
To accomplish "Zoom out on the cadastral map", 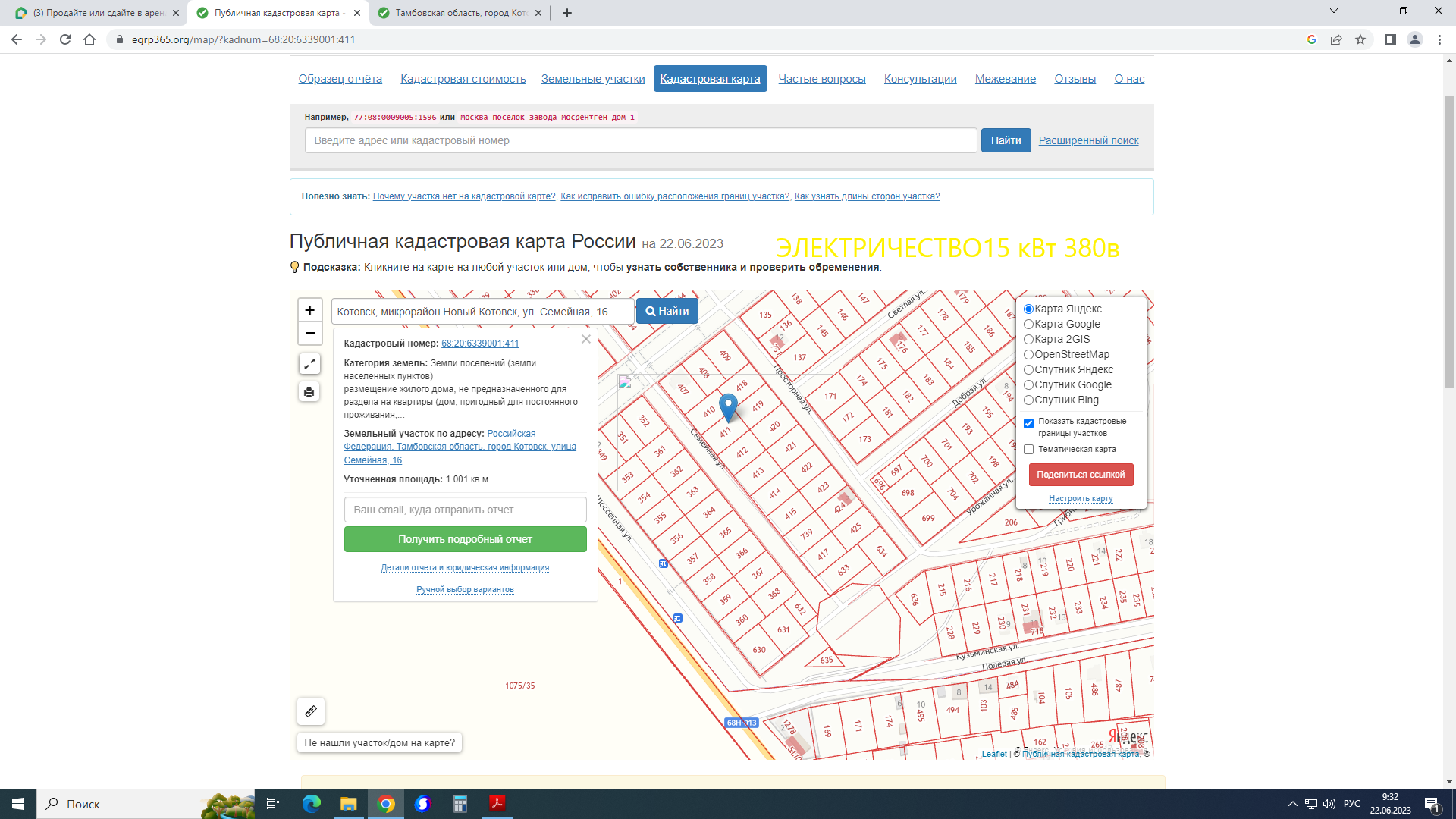I will (x=309, y=333).
